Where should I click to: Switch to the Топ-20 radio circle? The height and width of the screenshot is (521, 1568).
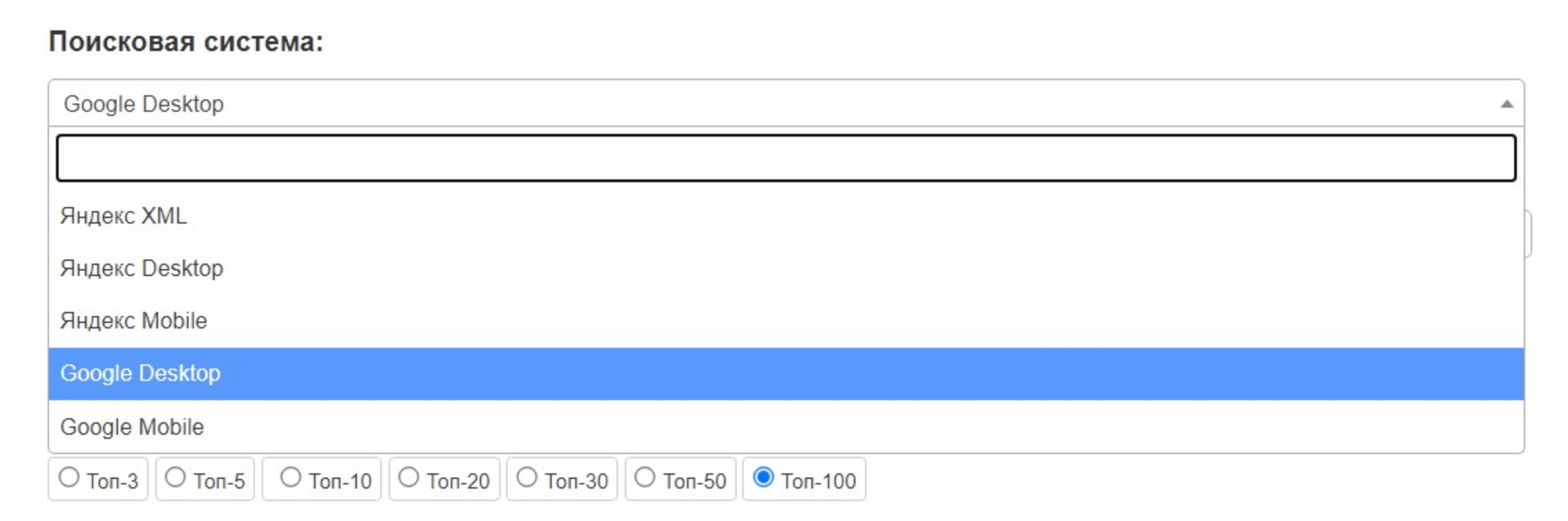(x=409, y=478)
